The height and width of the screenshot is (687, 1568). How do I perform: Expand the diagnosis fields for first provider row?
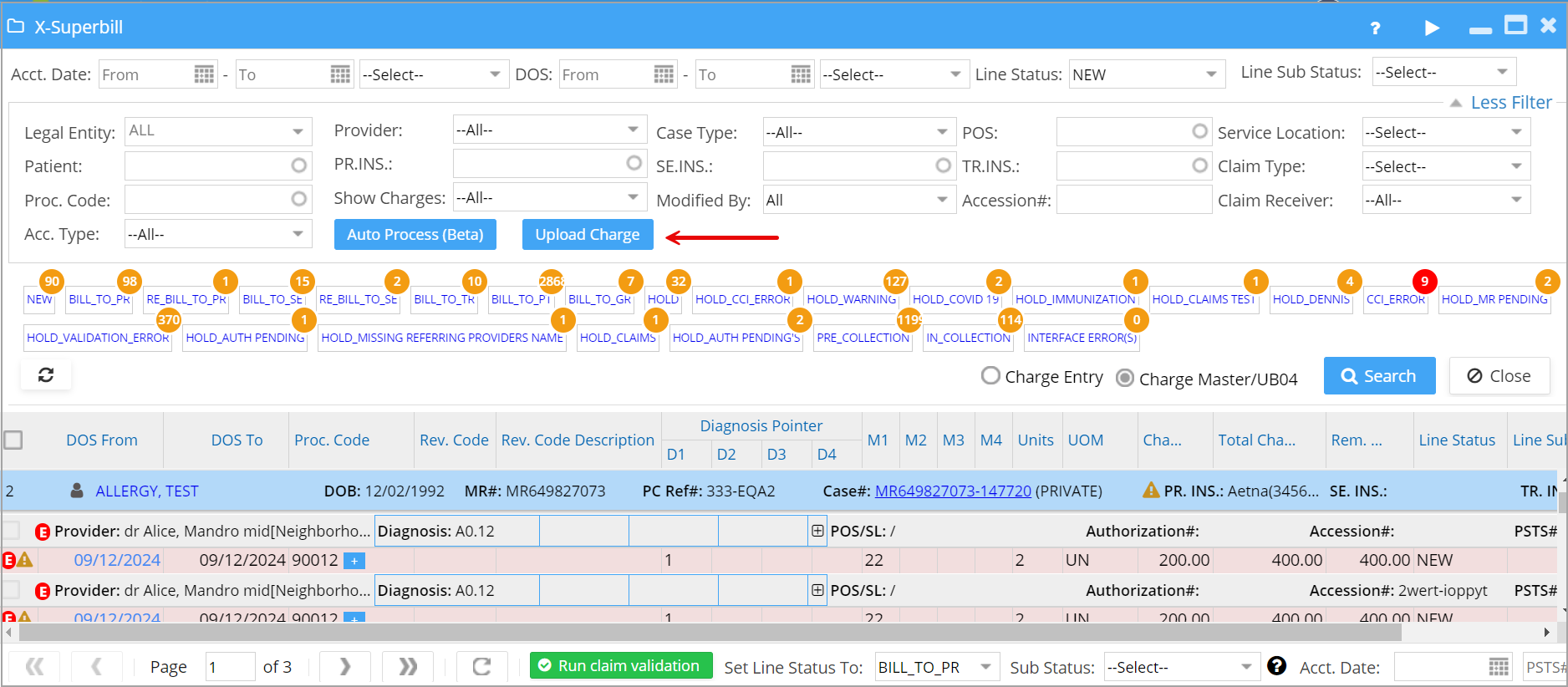[x=817, y=531]
